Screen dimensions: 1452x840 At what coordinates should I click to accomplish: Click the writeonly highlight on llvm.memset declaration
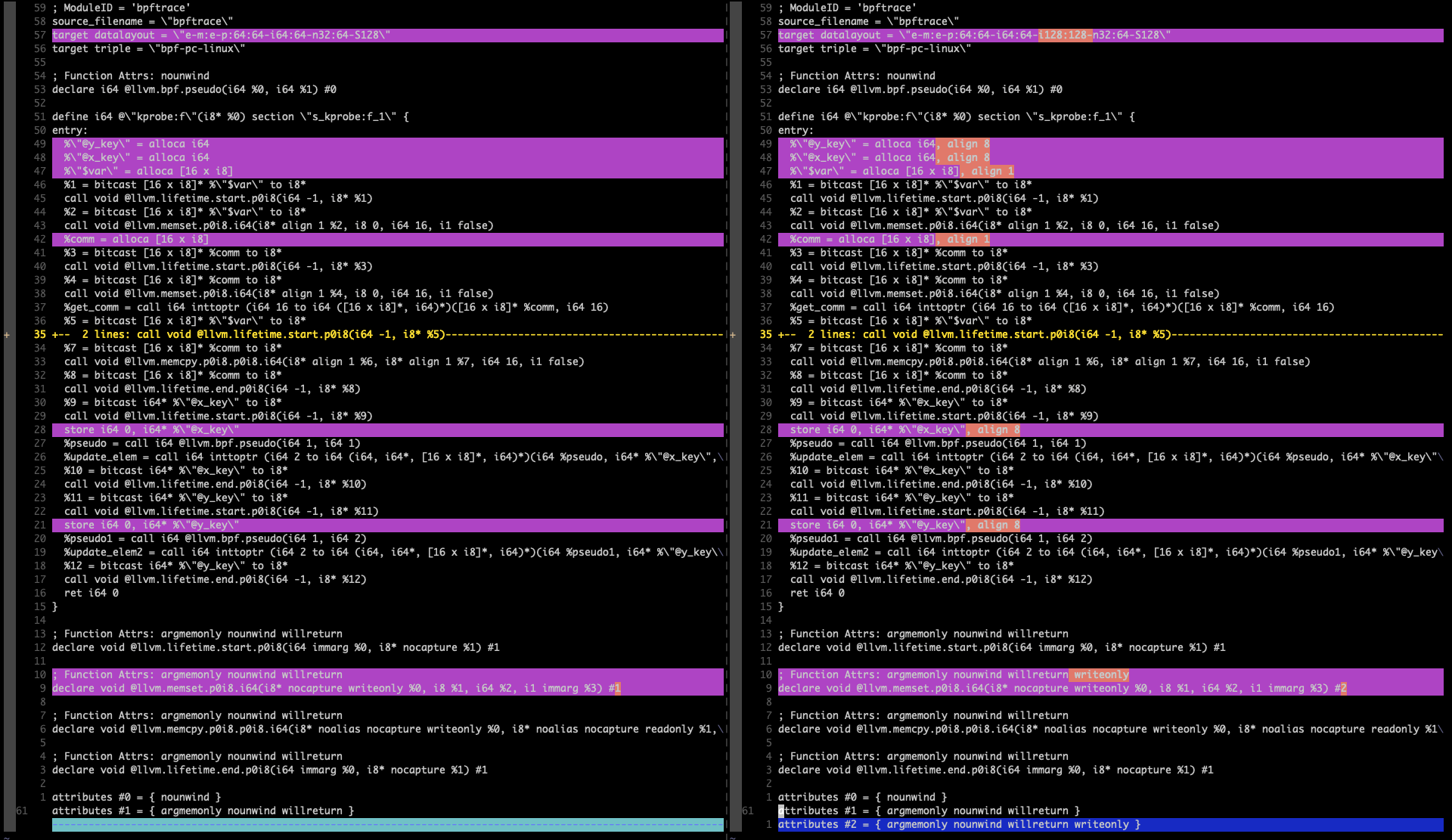[x=1098, y=674]
